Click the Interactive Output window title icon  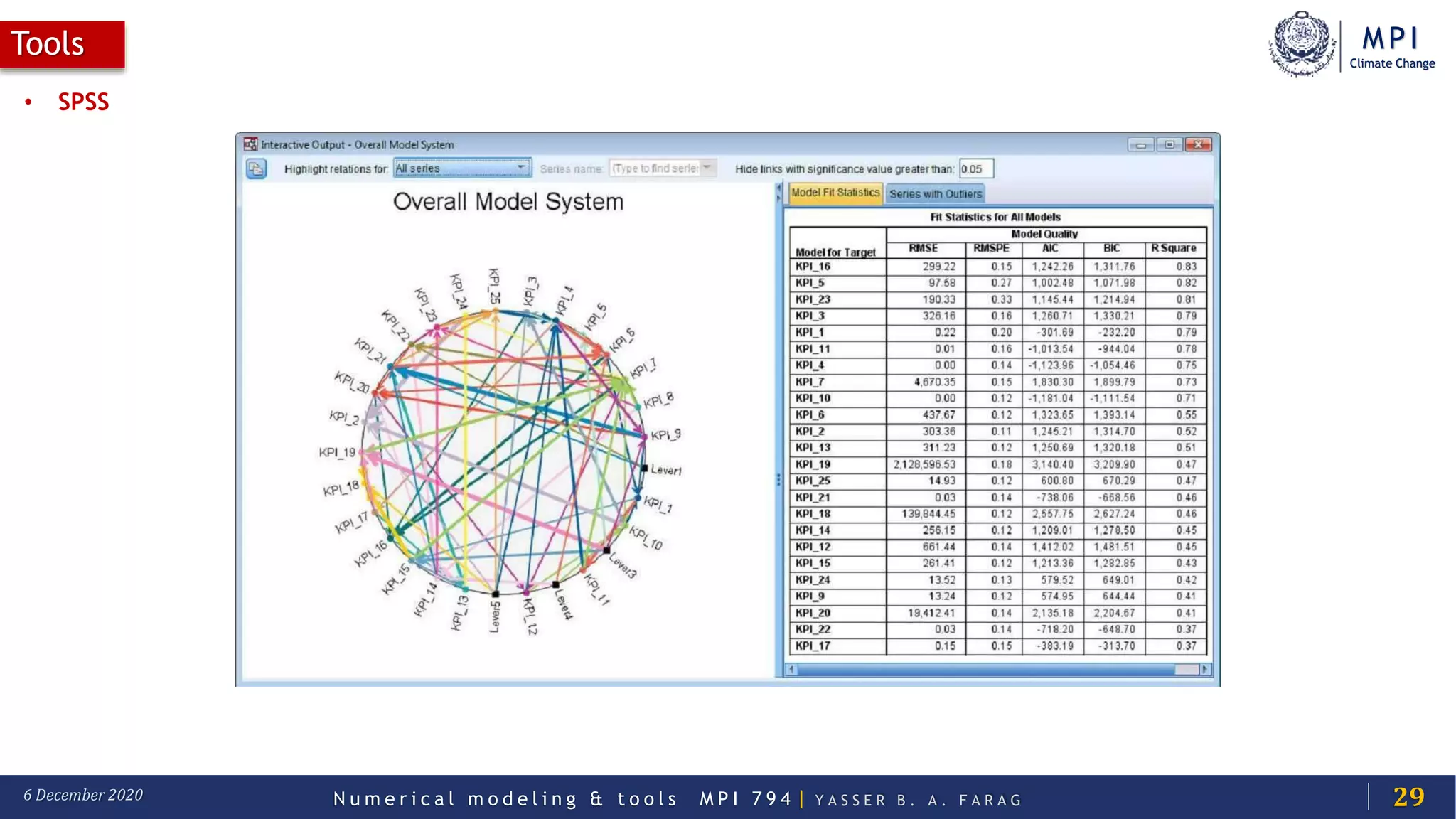tap(250, 144)
